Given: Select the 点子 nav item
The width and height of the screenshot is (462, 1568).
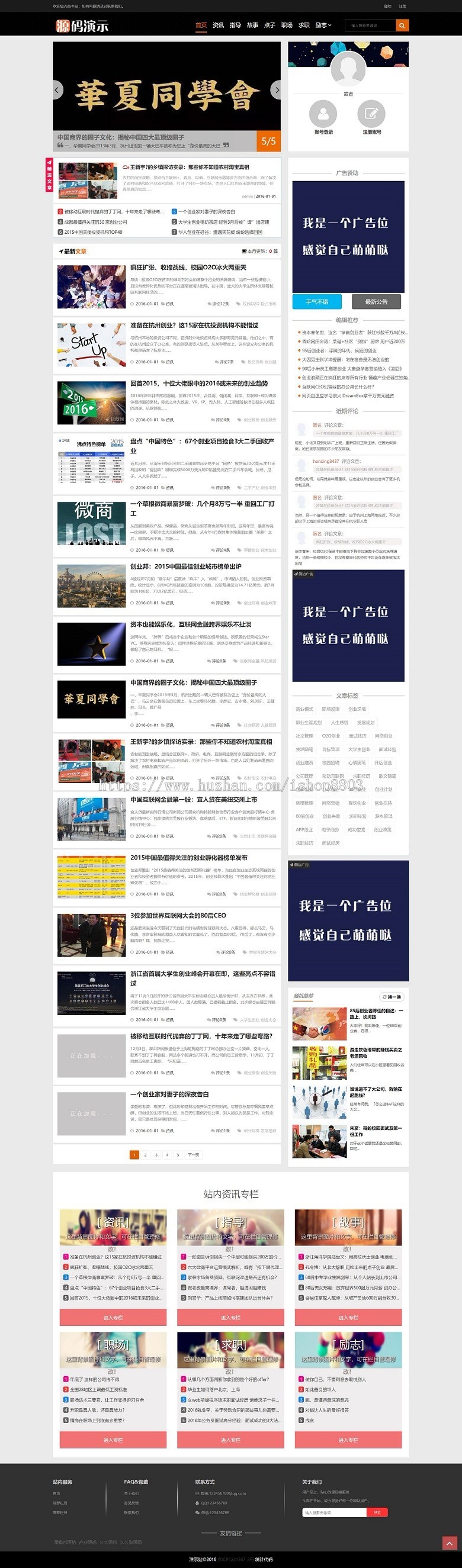Looking at the screenshot, I should pos(269,25).
